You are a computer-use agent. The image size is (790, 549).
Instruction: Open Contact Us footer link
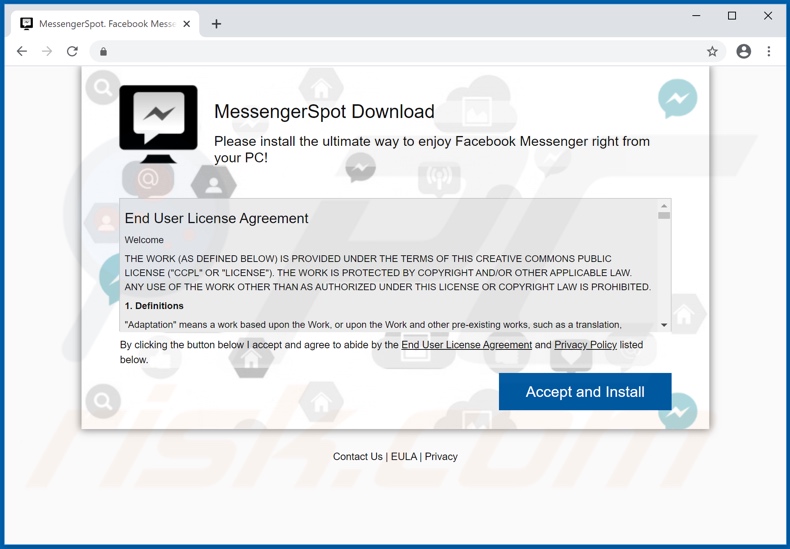(358, 456)
